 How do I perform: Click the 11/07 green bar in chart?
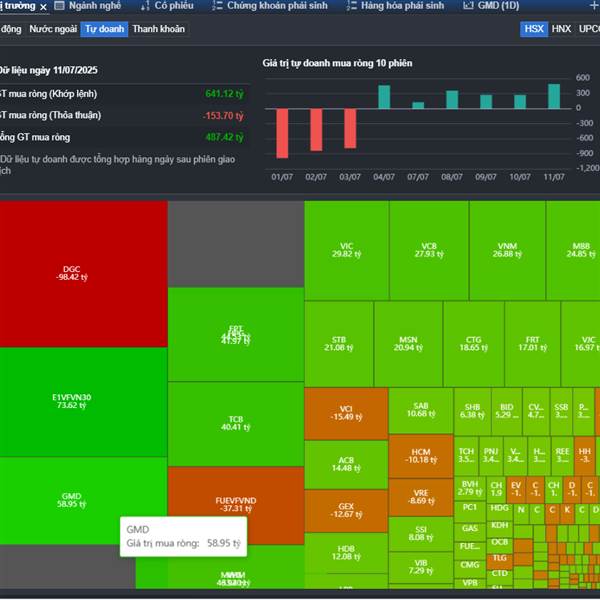tap(554, 96)
